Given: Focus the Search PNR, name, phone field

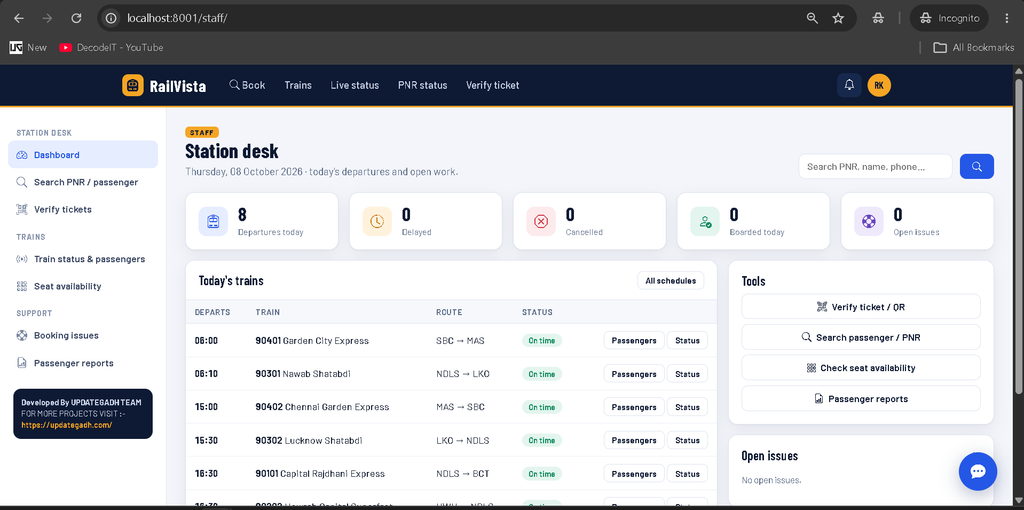Looking at the screenshot, I should coord(875,167).
